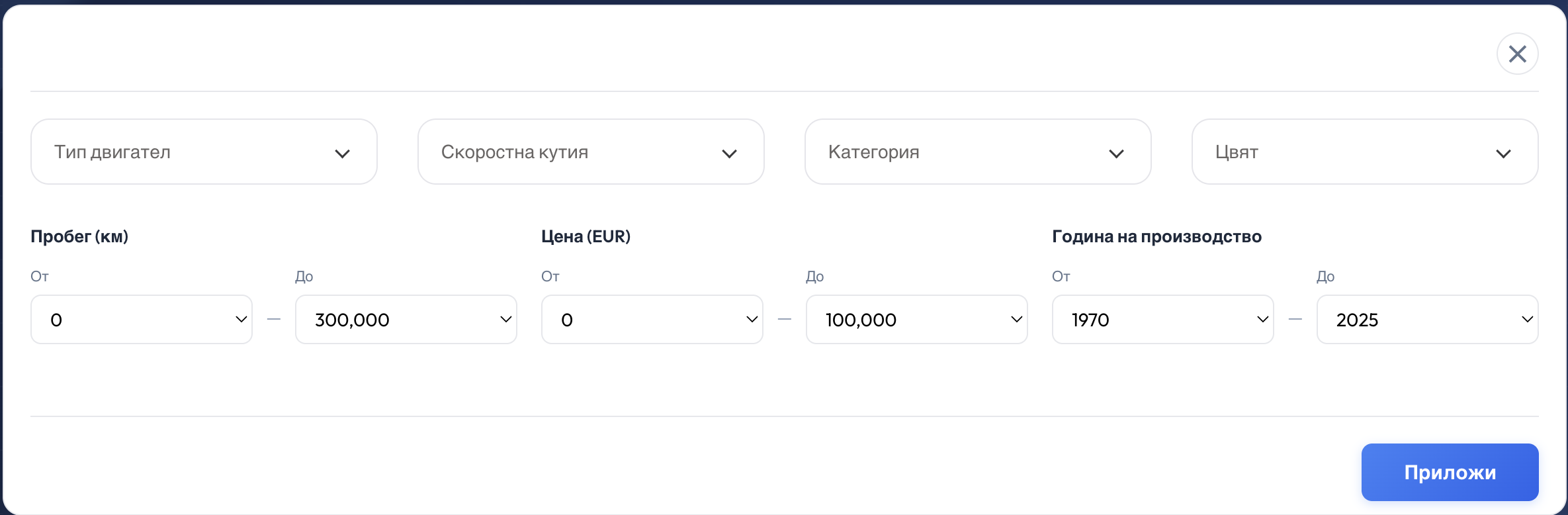Open the production year До selector showing 2025
The image size is (1568, 515).
[x=1428, y=320]
